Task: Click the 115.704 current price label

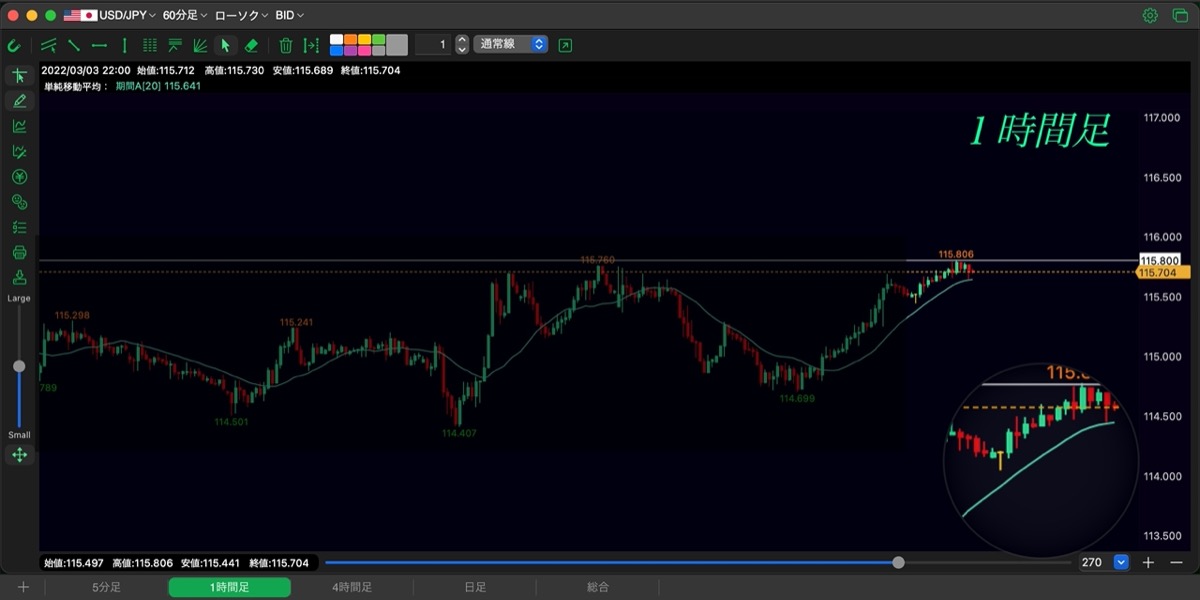Action: 1163,272
